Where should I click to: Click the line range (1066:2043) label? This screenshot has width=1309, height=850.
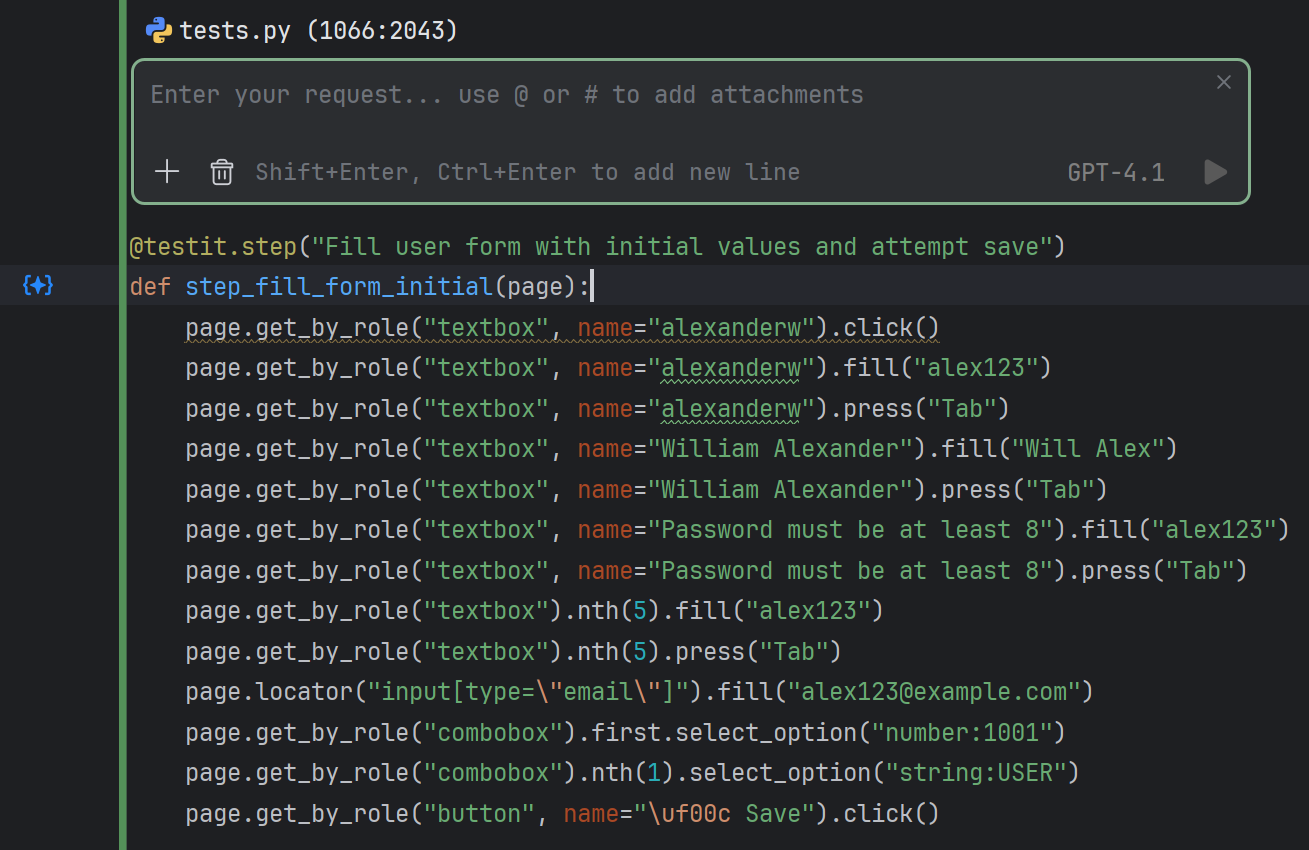[385, 29]
